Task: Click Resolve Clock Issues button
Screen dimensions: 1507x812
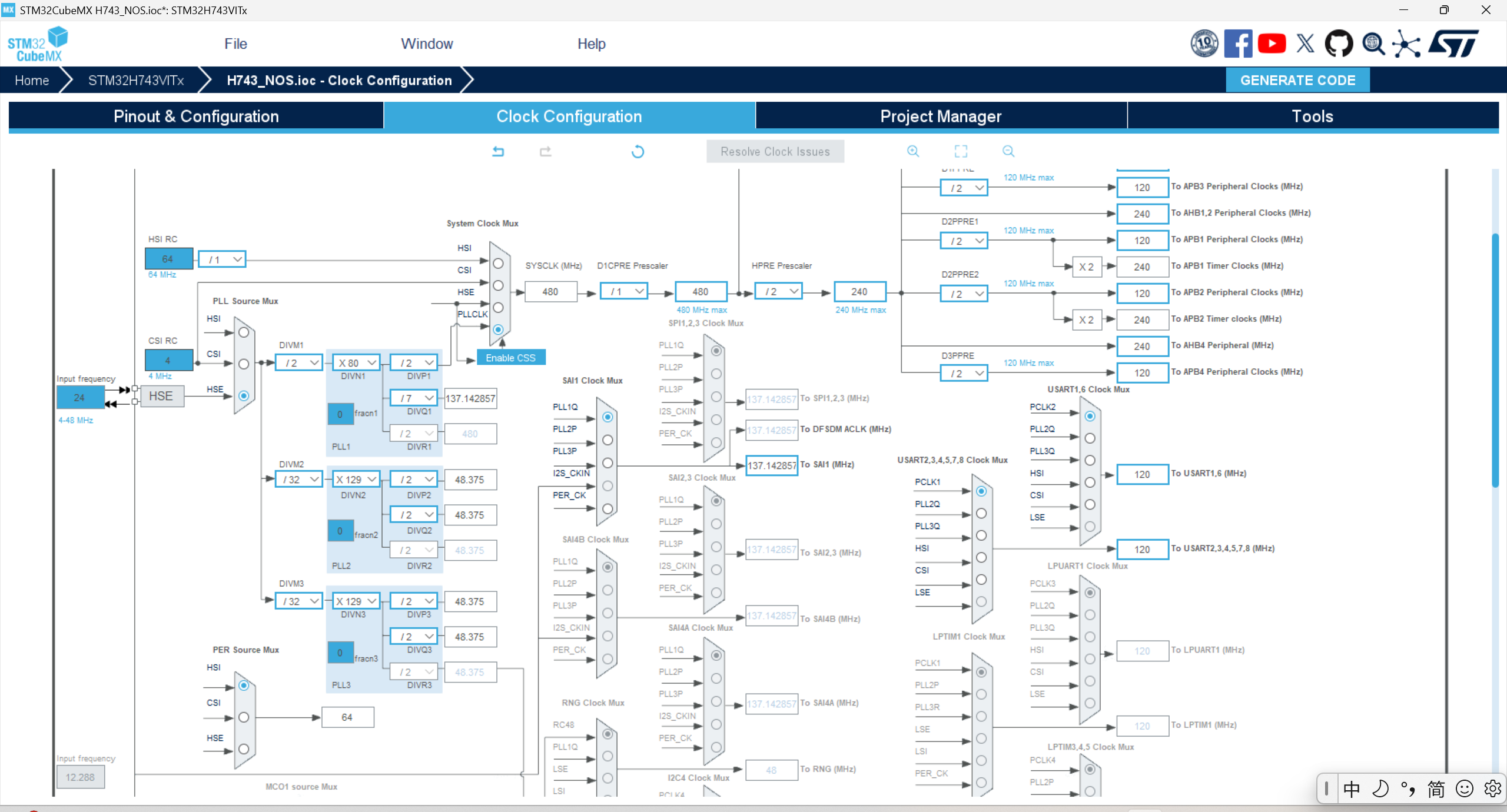Action: point(775,151)
